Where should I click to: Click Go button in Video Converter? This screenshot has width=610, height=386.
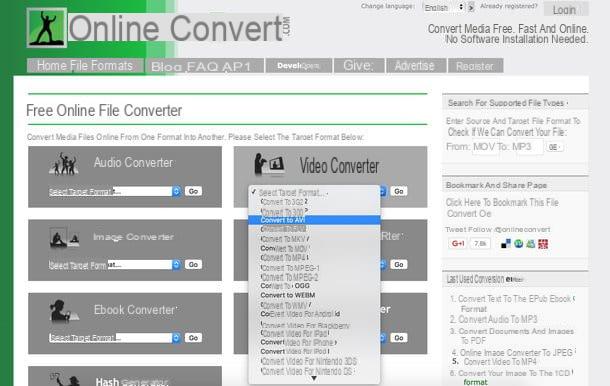pos(399,191)
